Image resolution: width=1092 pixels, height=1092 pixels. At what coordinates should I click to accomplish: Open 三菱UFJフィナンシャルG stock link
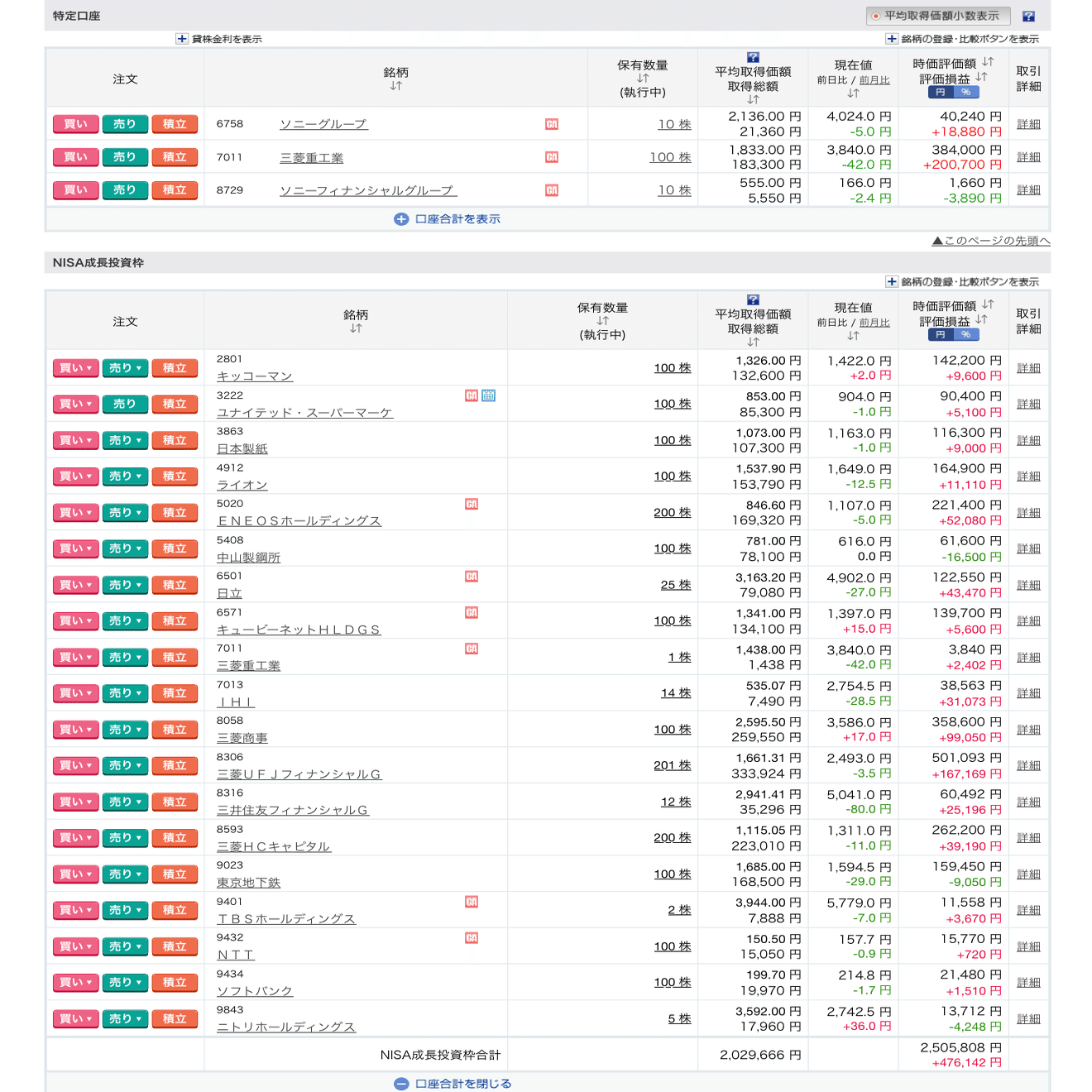pyautogui.click(x=299, y=774)
